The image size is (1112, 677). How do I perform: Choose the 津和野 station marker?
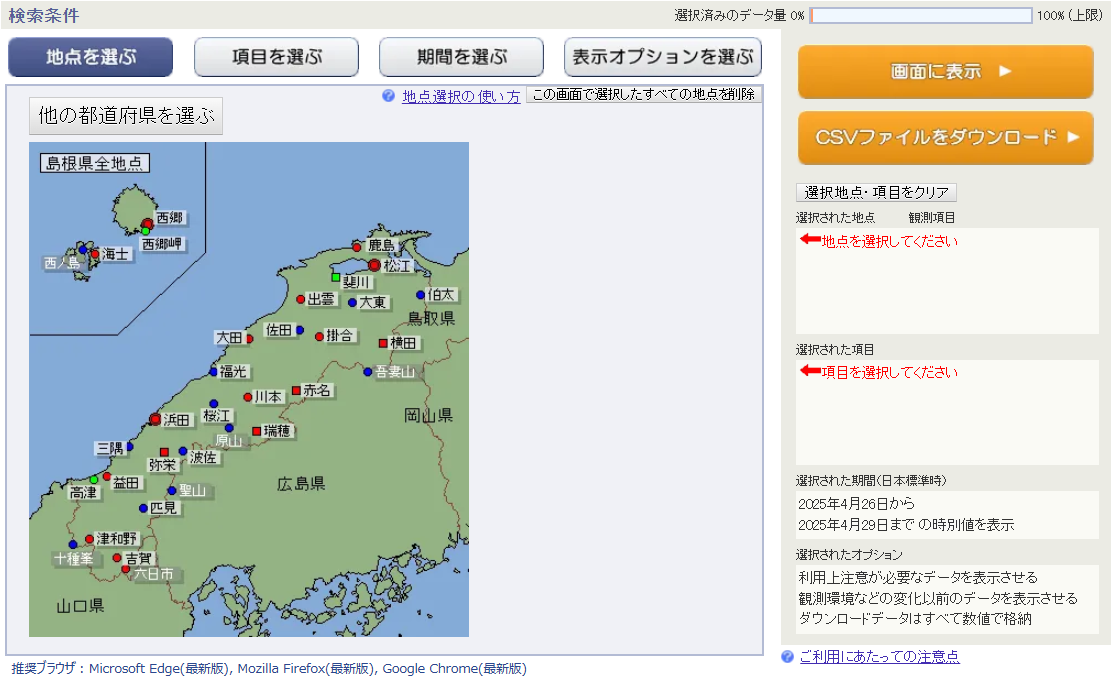pos(89,539)
